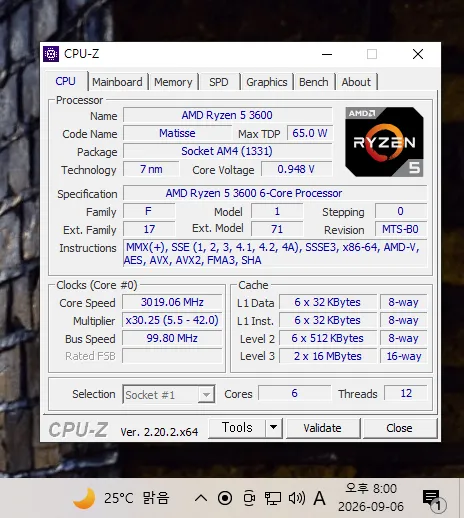Click the L1 Inst. 8-way value
Image resolution: width=464 pixels, height=518 pixels.
(403, 320)
